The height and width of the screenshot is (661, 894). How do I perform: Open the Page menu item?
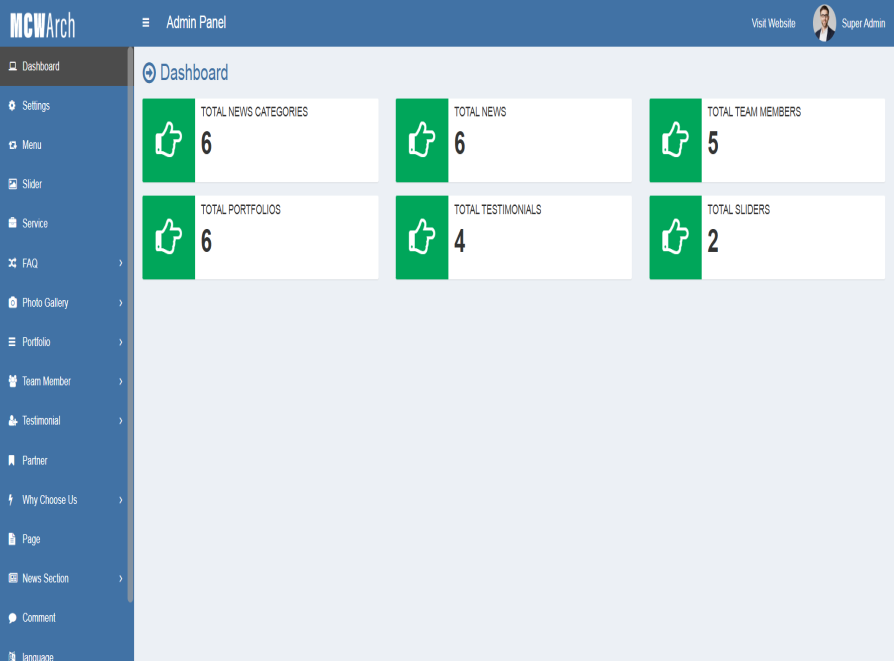31,540
